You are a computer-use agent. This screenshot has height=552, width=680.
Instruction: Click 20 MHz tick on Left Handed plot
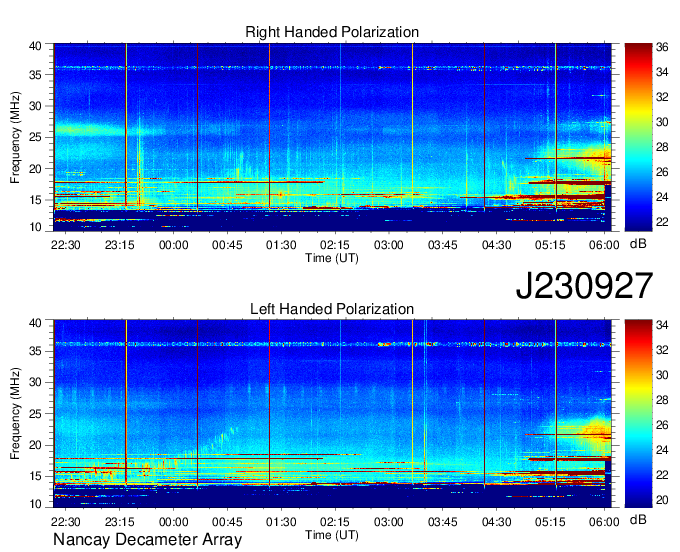[36, 445]
